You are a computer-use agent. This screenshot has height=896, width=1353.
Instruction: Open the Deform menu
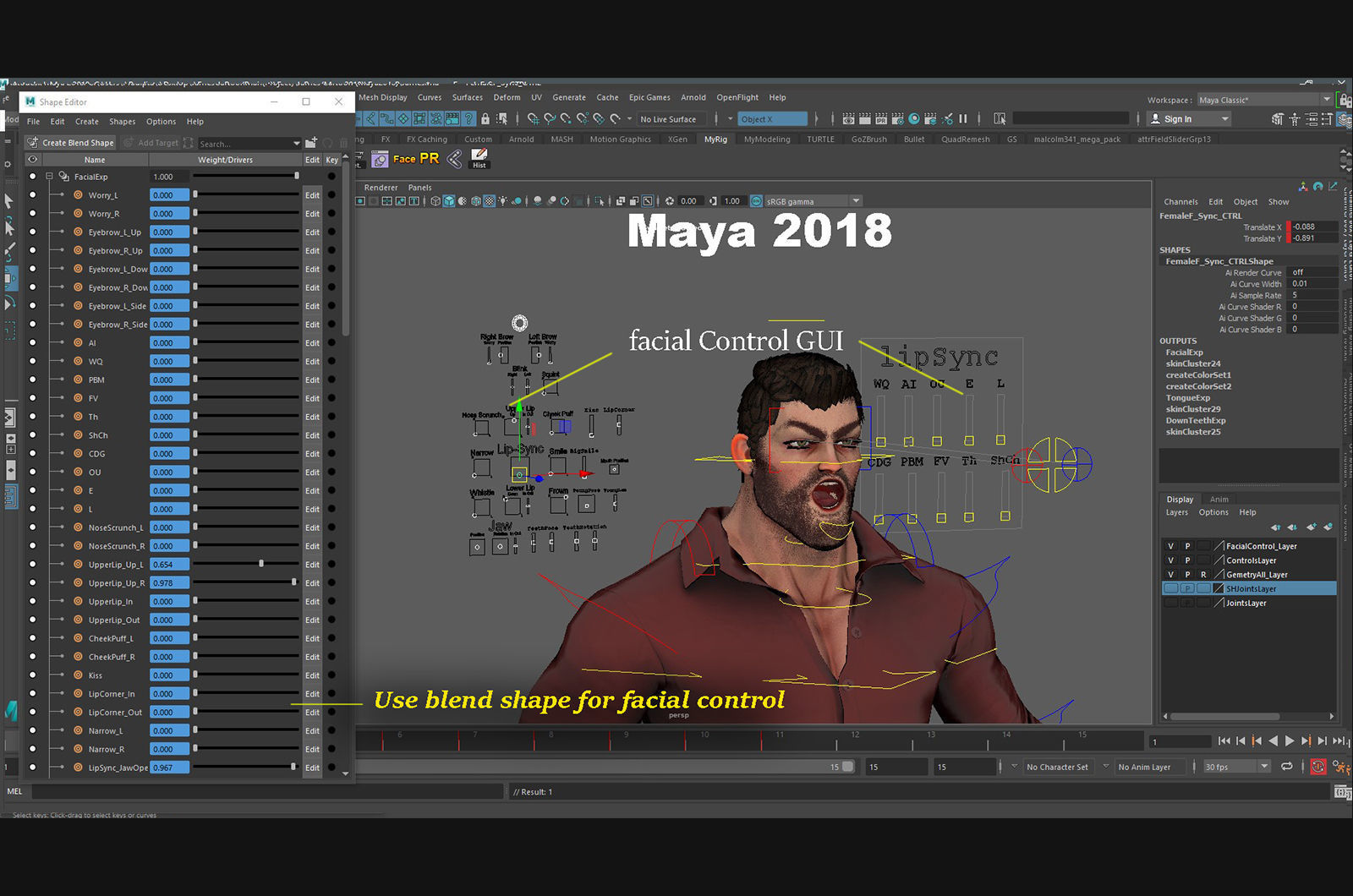coord(507,97)
